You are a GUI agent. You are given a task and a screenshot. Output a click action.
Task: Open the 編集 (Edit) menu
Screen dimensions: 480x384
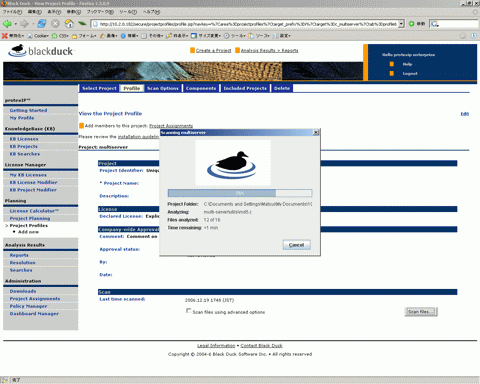point(35,12)
